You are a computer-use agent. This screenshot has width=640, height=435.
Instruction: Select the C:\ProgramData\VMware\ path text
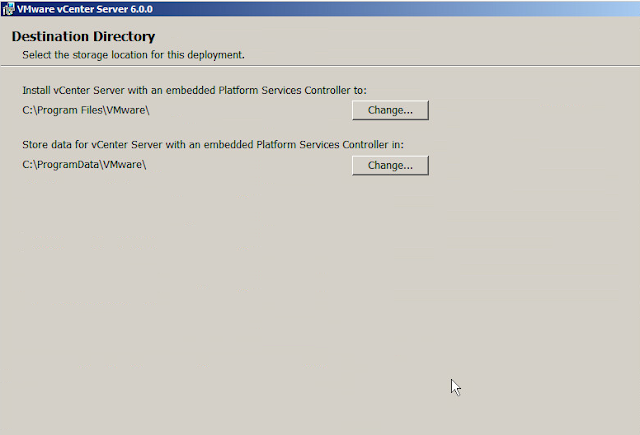point(84,164)
